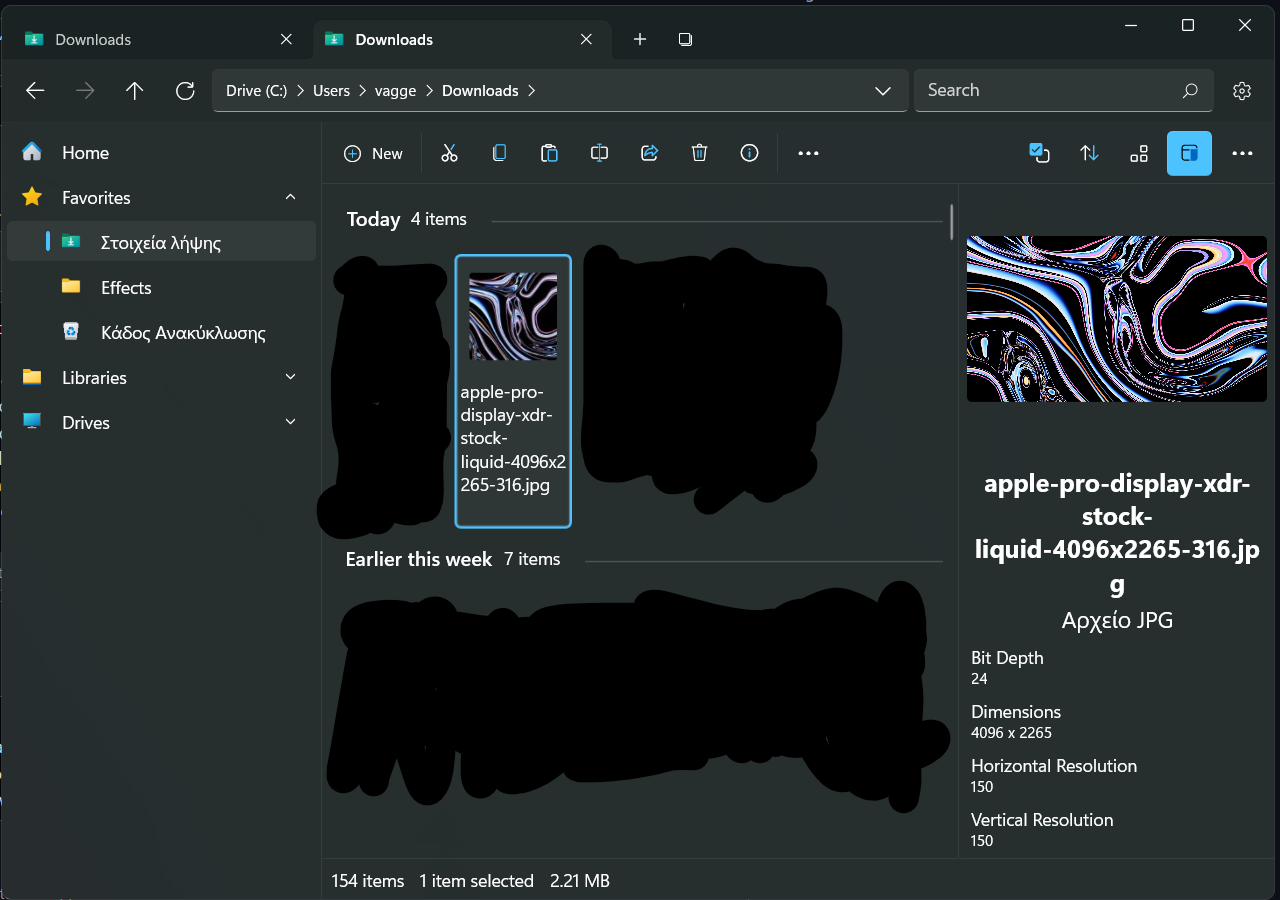Copy the selected file from the toolbar
Screen dimensions: 1280x900
click(x=499, y=153)
